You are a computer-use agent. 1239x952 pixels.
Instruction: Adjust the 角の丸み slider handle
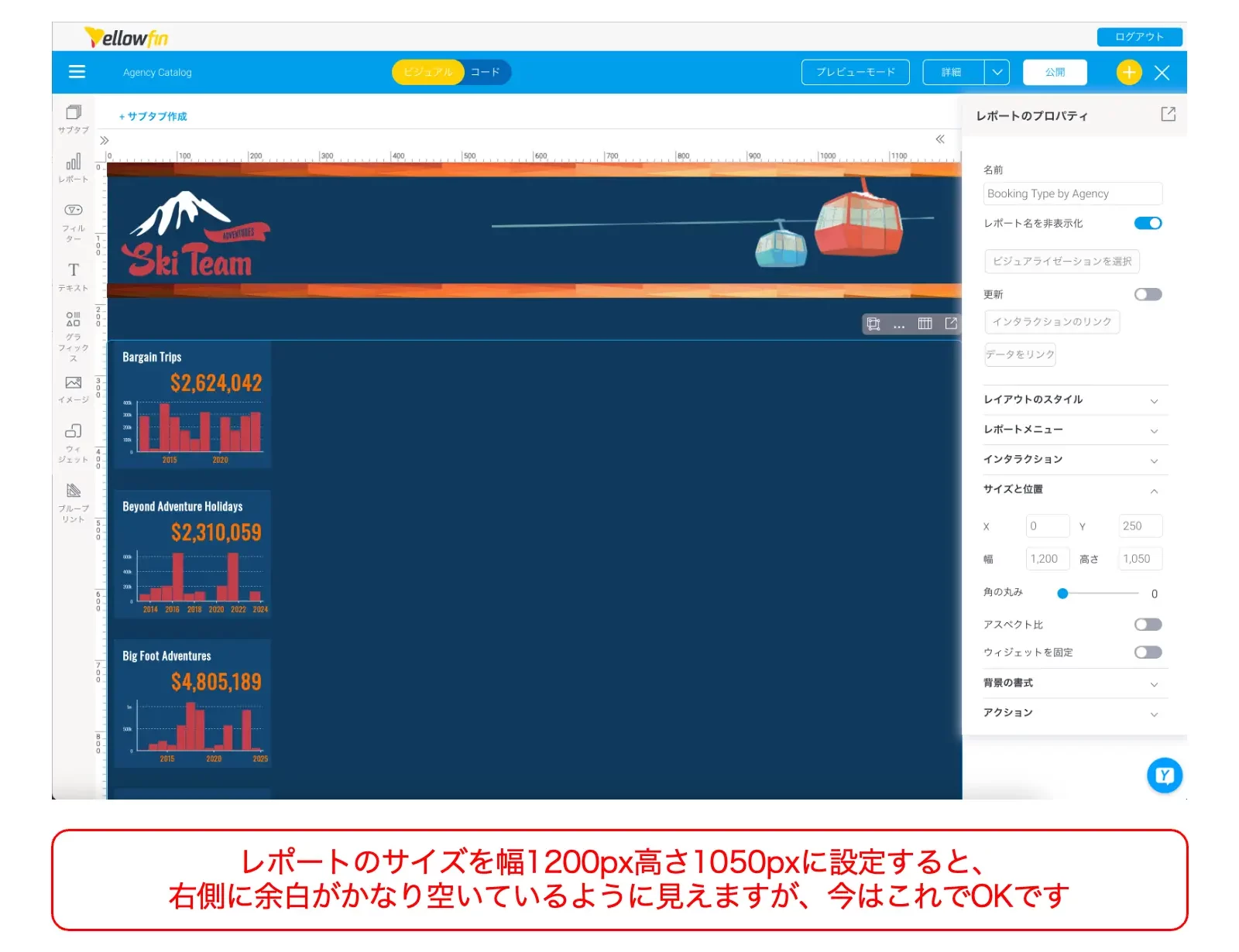coord(1062,594)
